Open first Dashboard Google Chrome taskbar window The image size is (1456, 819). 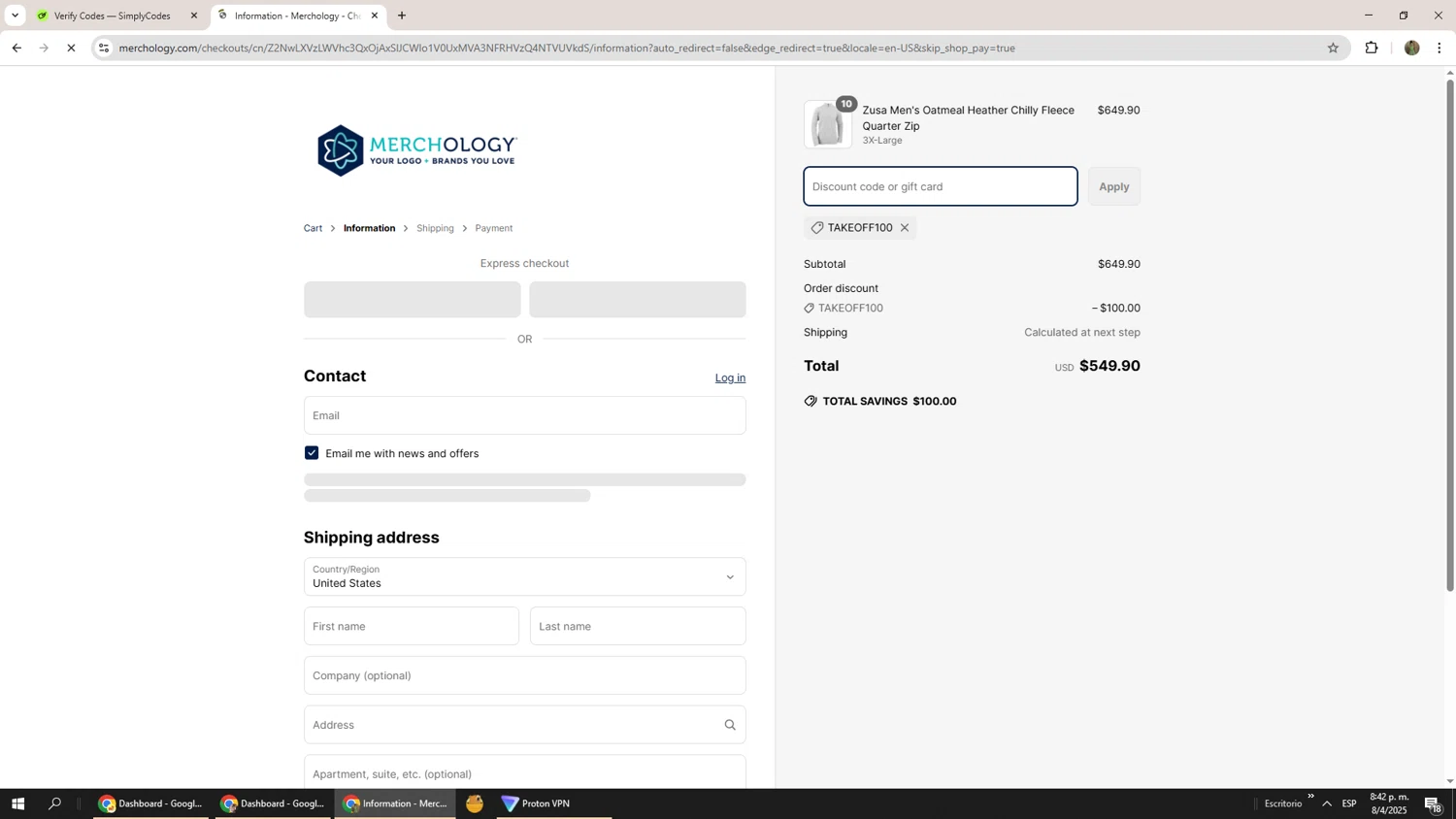(151, 803)
